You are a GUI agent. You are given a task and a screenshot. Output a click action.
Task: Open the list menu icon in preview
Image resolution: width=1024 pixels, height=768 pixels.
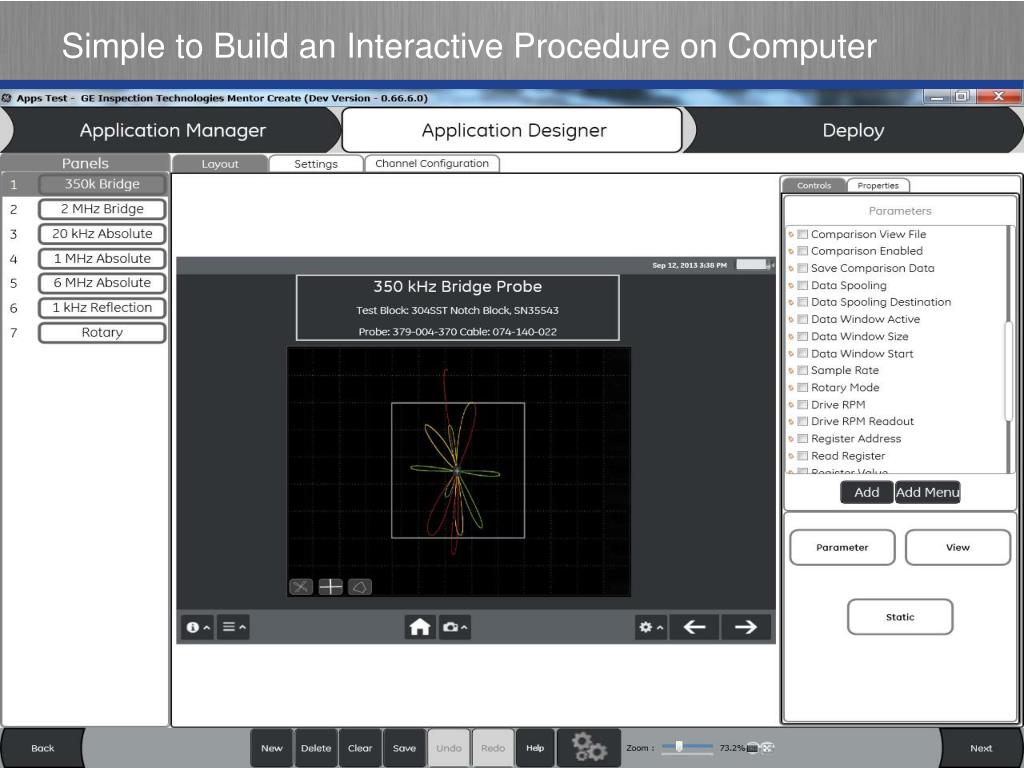pos(233,627)
